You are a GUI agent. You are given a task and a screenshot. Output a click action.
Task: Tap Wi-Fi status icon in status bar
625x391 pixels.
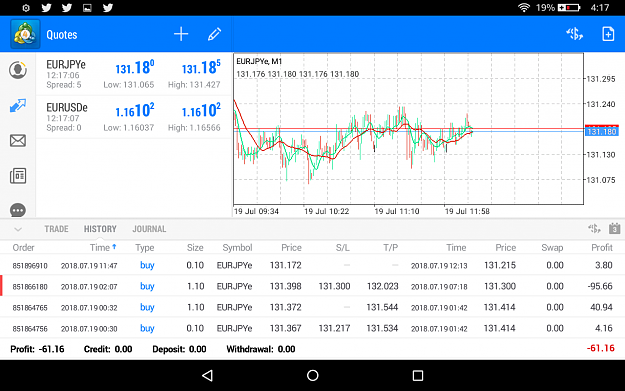point(523,8)
